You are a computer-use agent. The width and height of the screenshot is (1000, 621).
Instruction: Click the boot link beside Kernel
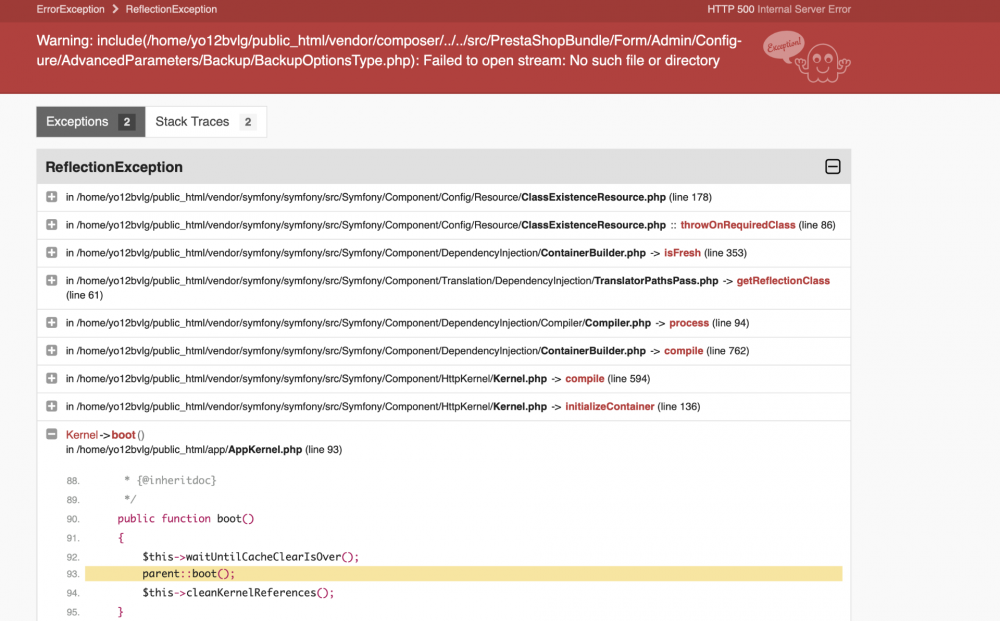click(123, 434)
